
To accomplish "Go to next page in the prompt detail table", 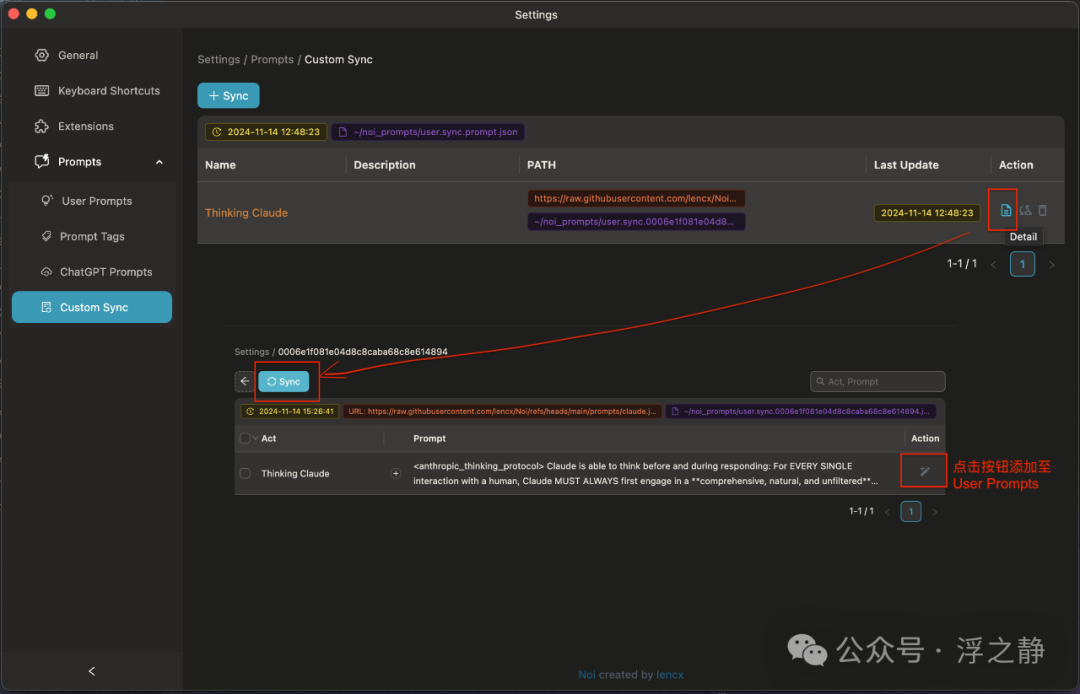I will [935, 512].
